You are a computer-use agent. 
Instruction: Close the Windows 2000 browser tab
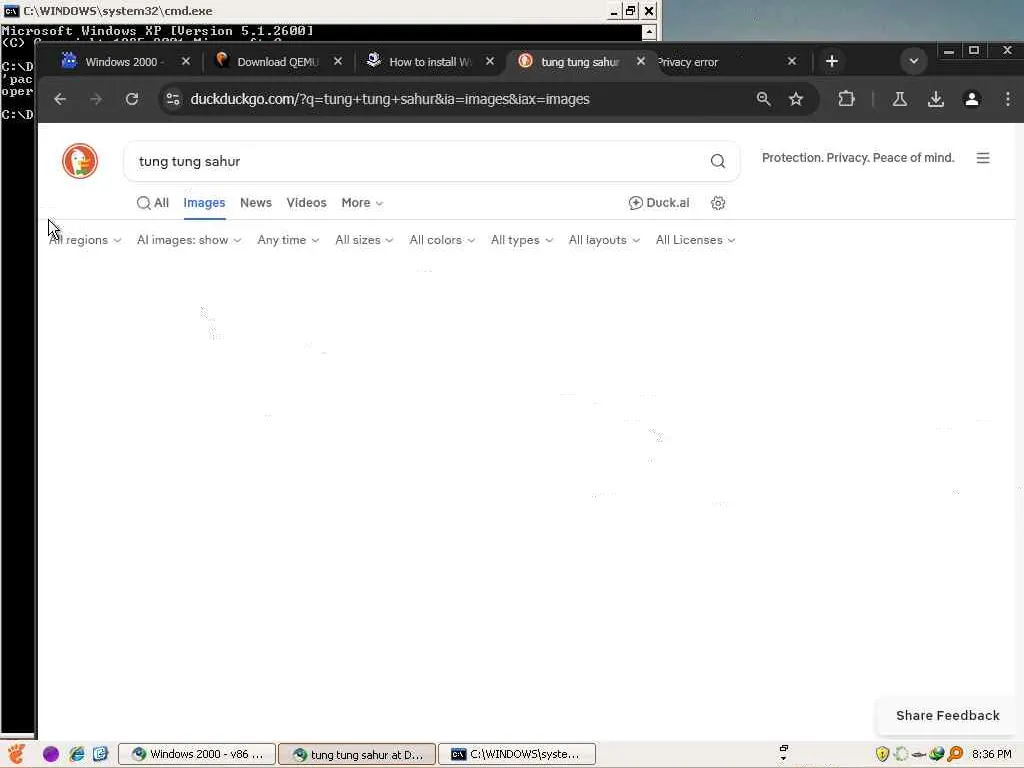click(186, 61)
